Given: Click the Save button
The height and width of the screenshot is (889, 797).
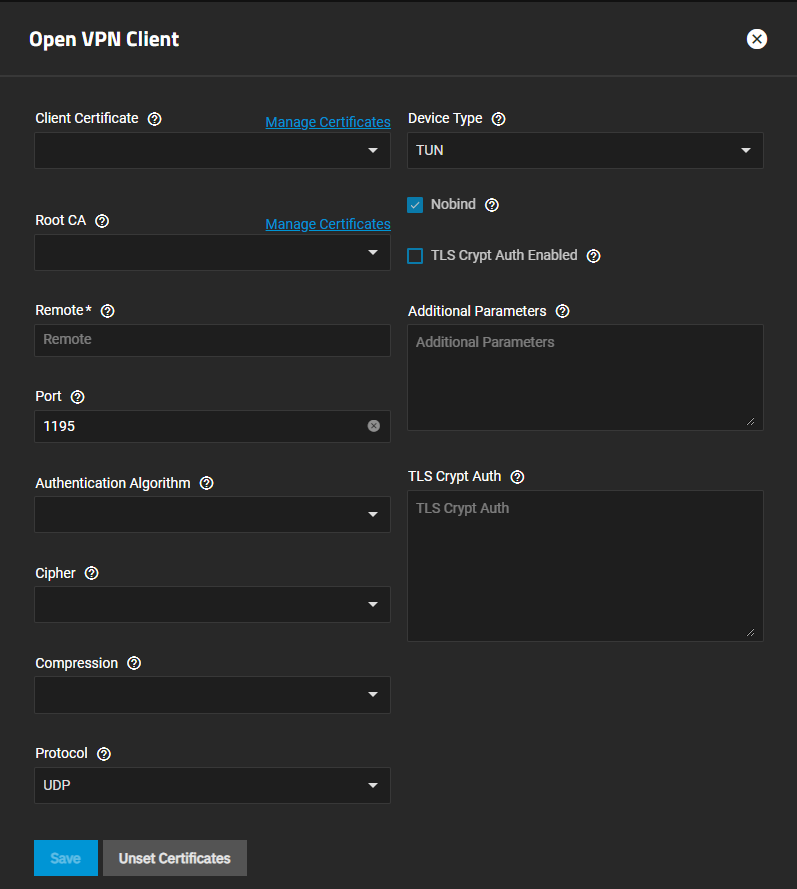Looking at the screenshot, I should 66,858.
